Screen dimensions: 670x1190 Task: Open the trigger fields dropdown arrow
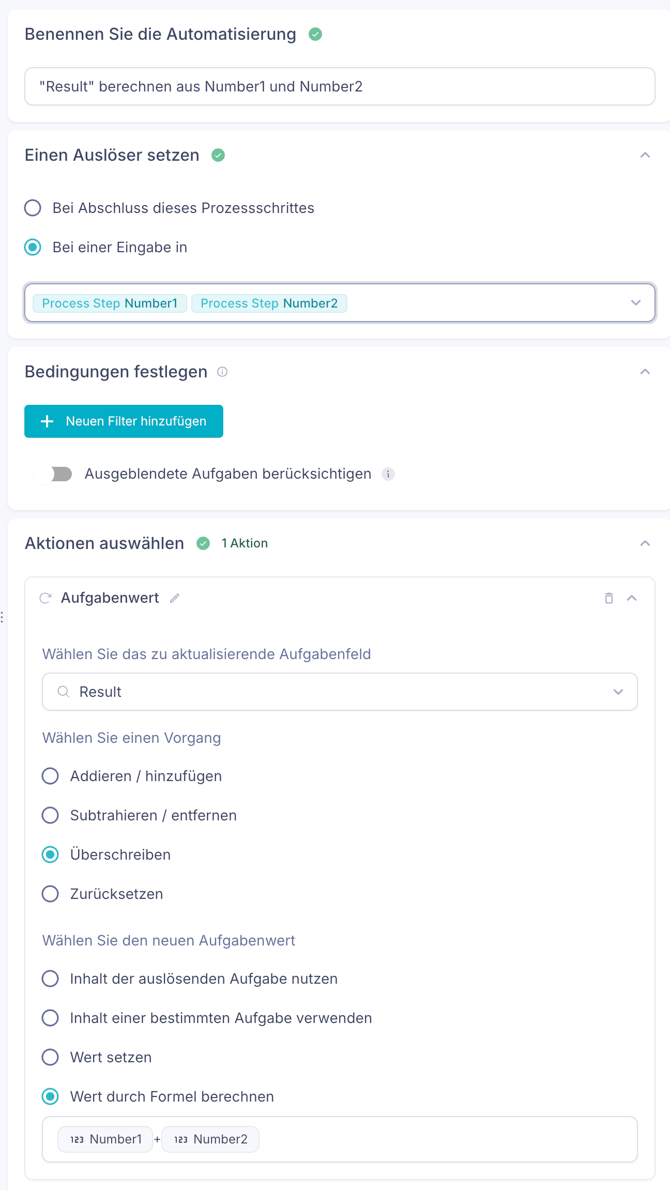(x=636, y=303)
